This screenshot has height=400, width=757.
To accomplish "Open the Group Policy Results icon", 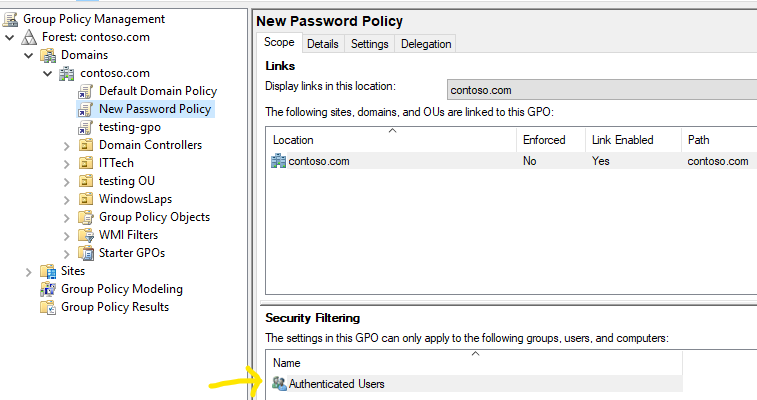I will click(48, 307).
